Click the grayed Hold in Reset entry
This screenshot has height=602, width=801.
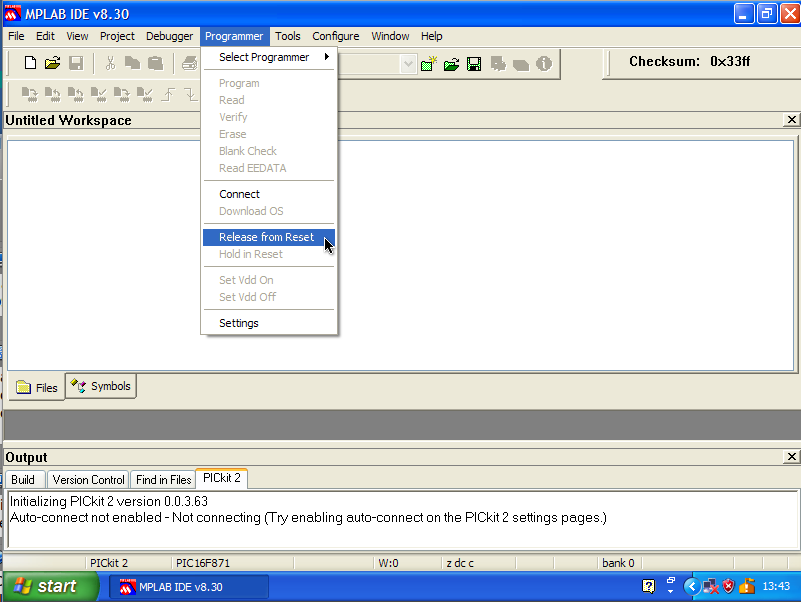pos(269,254)
